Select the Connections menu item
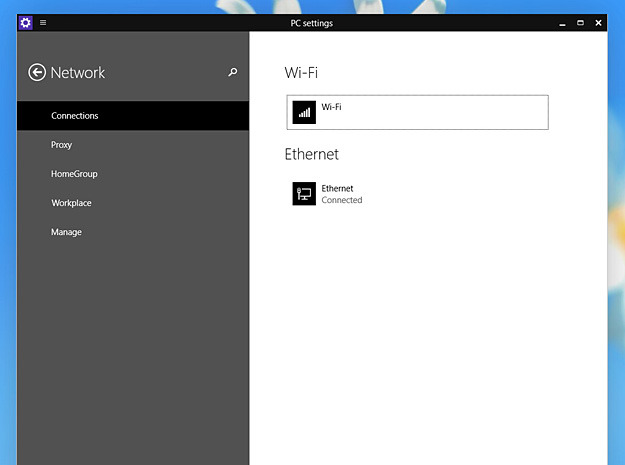 click(133, 116)
